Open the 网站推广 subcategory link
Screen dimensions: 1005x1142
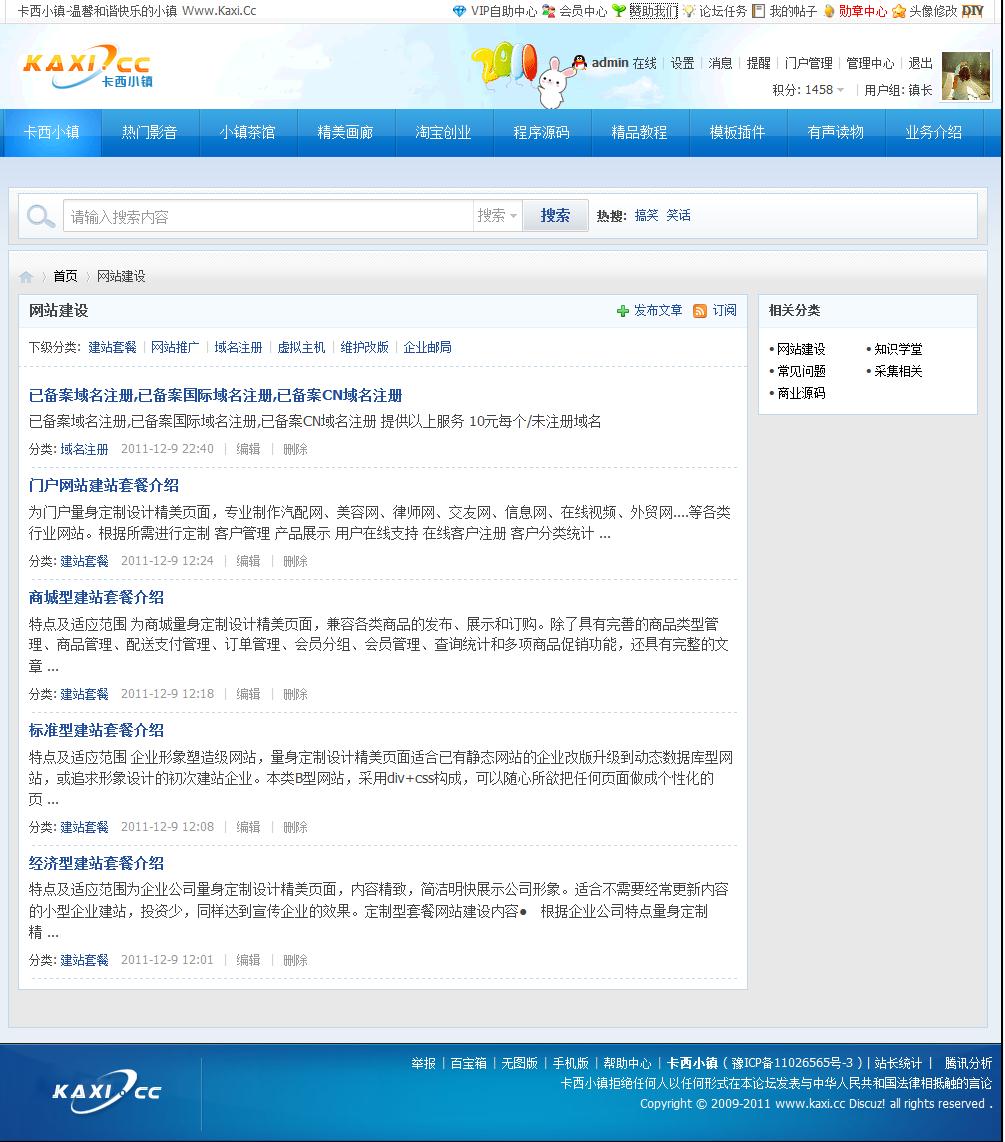(175, 347)
